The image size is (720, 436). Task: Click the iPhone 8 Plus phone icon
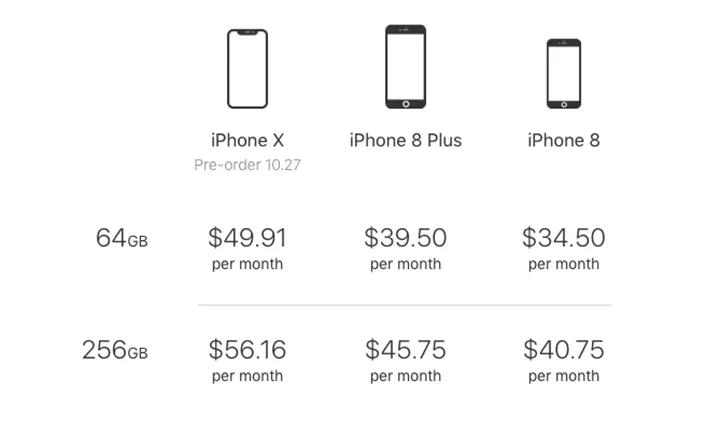[x=405, y=66]
